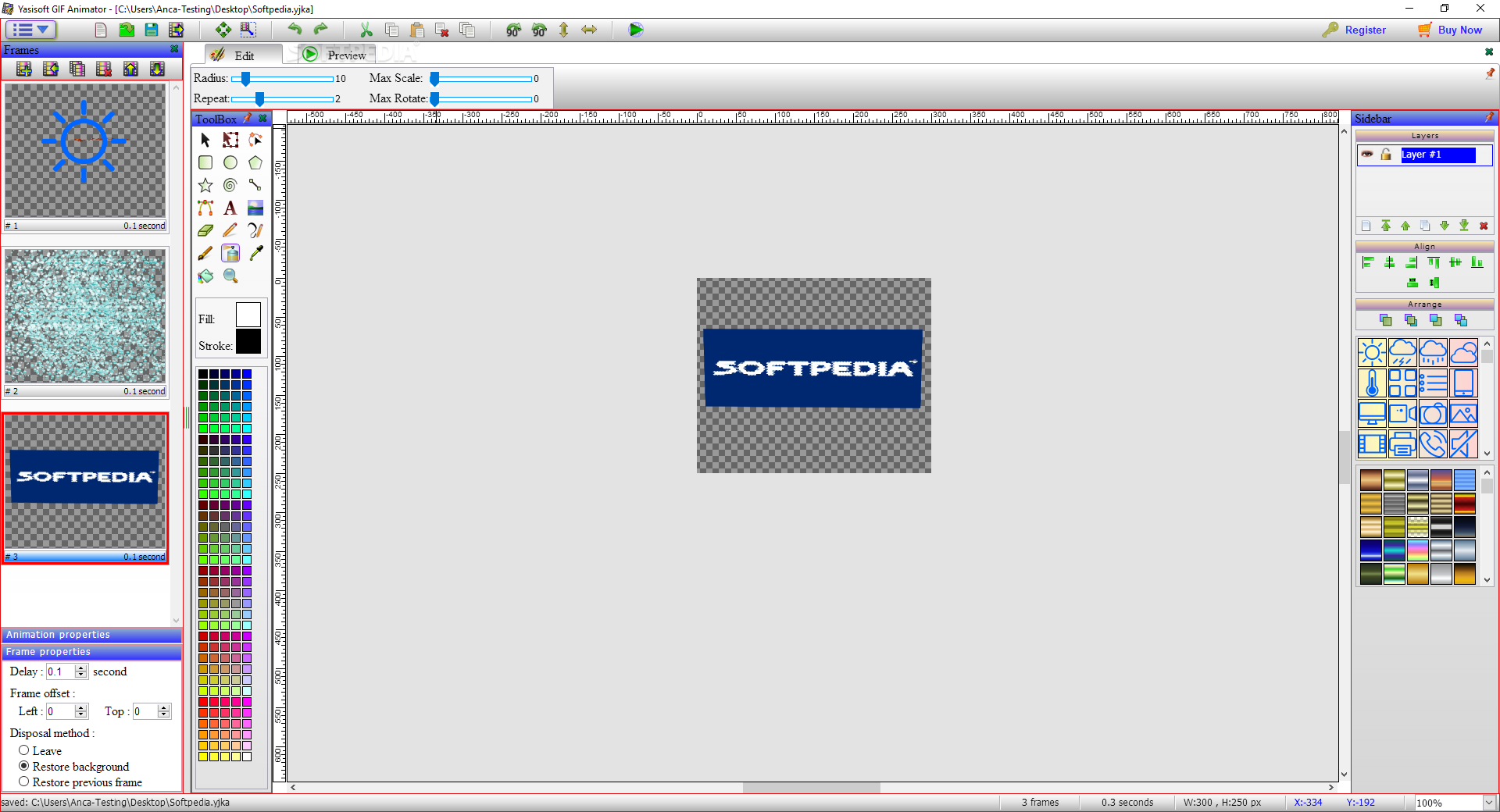Toggle the ToolBox pin icon
This screenshot has width=1500, height=812.
tap(248, 119)
